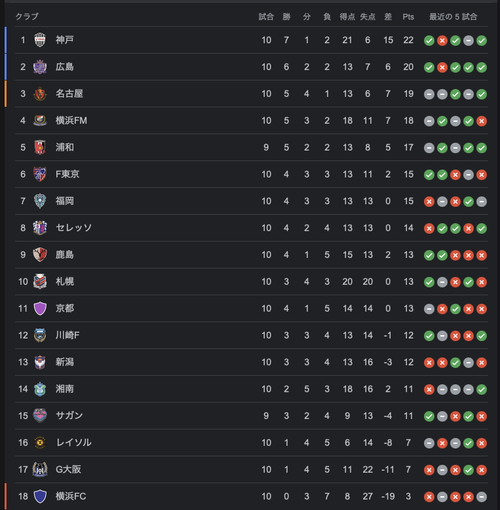This screenshot has width=500, height=510.
Task: Click Yokohama FM's latest loss cross icon
Action: pos(481,121)
